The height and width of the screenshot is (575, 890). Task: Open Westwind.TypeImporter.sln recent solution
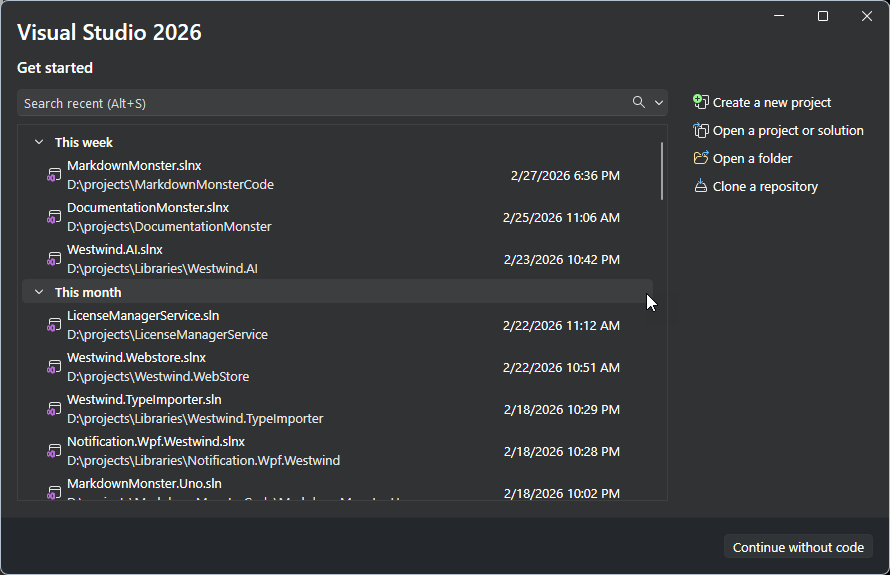(338, 409)
